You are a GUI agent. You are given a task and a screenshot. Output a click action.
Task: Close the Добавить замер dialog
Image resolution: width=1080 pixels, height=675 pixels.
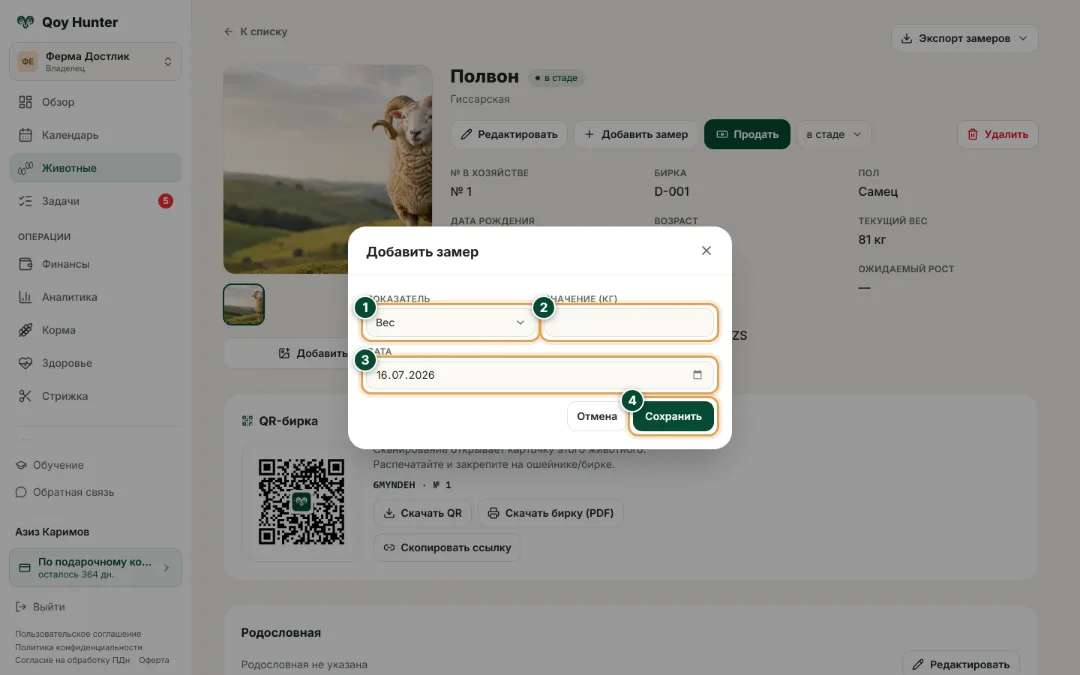click(x=706, y=251)
